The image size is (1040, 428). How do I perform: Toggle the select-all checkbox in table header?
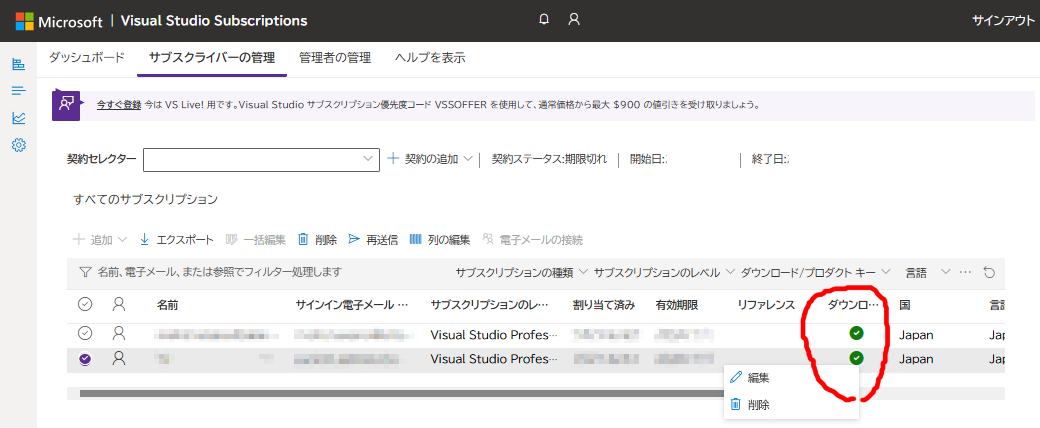point(85,305)
